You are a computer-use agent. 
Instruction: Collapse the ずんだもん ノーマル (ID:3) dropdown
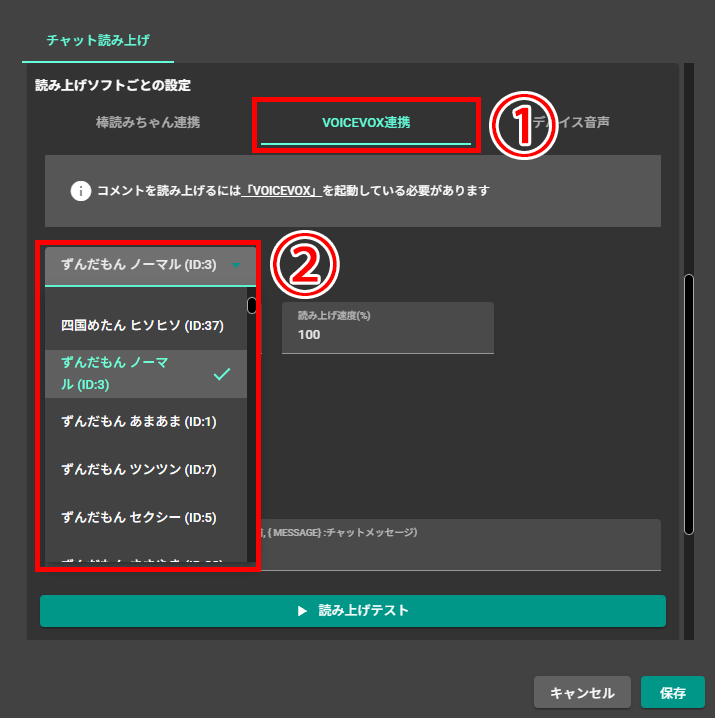point(150,266)
